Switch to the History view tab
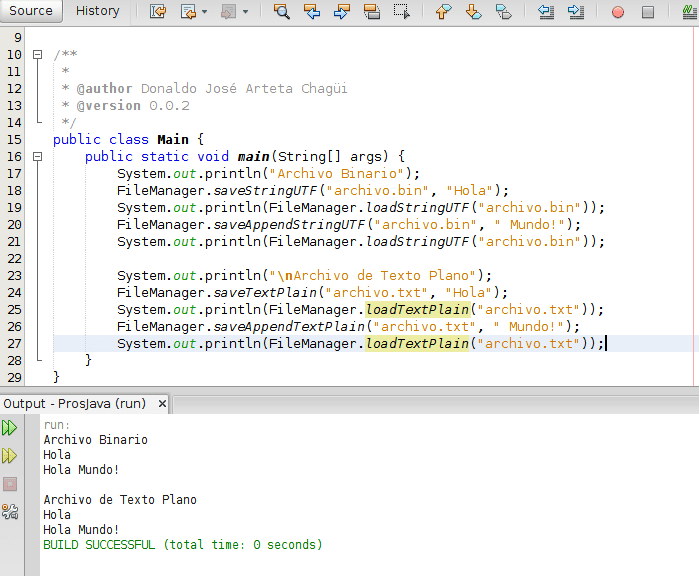 (x=98, y=11)
